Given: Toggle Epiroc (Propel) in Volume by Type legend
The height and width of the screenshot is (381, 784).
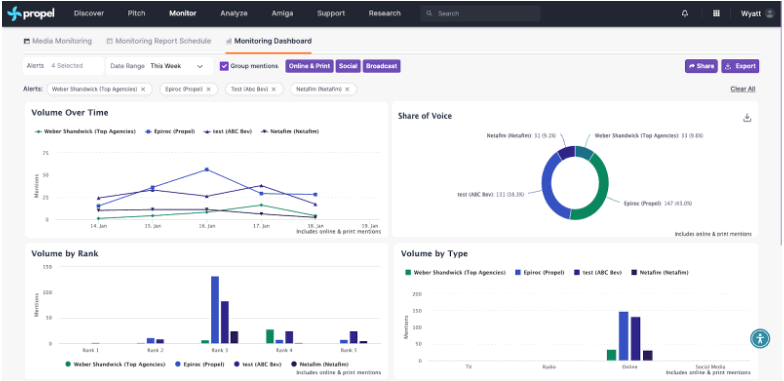Looking at the screenshot, I should 540,272.
